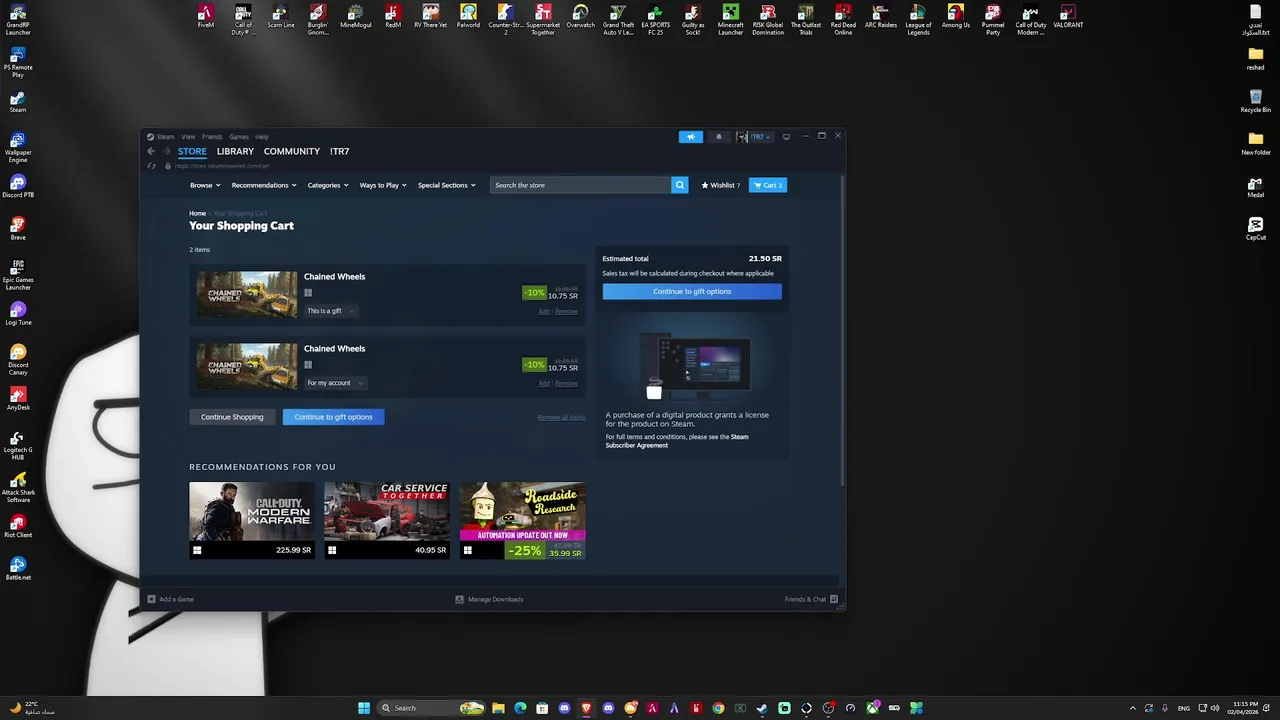
Task: Open the Among Us desktop shortcut
Action: point(956,17)
